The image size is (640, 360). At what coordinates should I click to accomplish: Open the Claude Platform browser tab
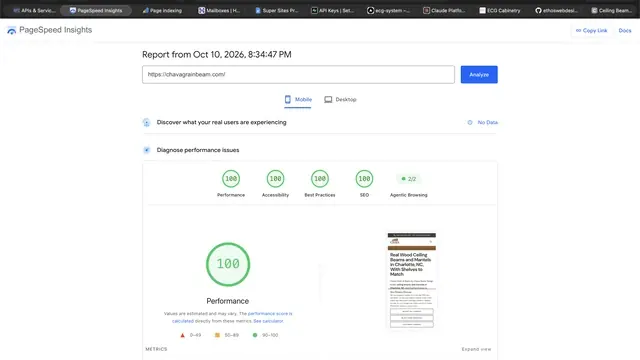[444, 11]
